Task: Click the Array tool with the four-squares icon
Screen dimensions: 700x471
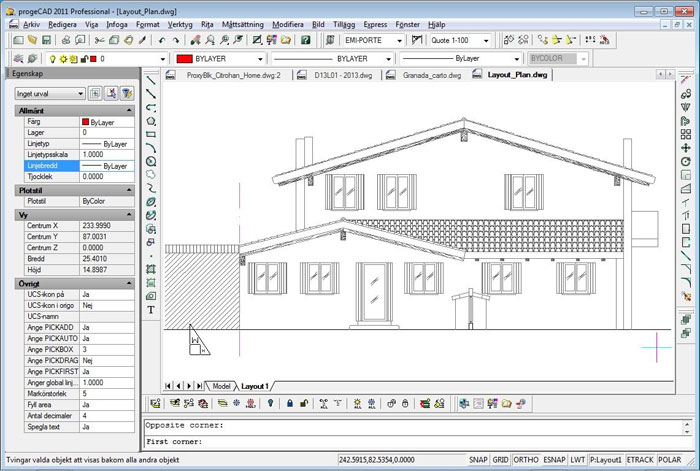Action: pyautogui.click(x=686, y=134)
